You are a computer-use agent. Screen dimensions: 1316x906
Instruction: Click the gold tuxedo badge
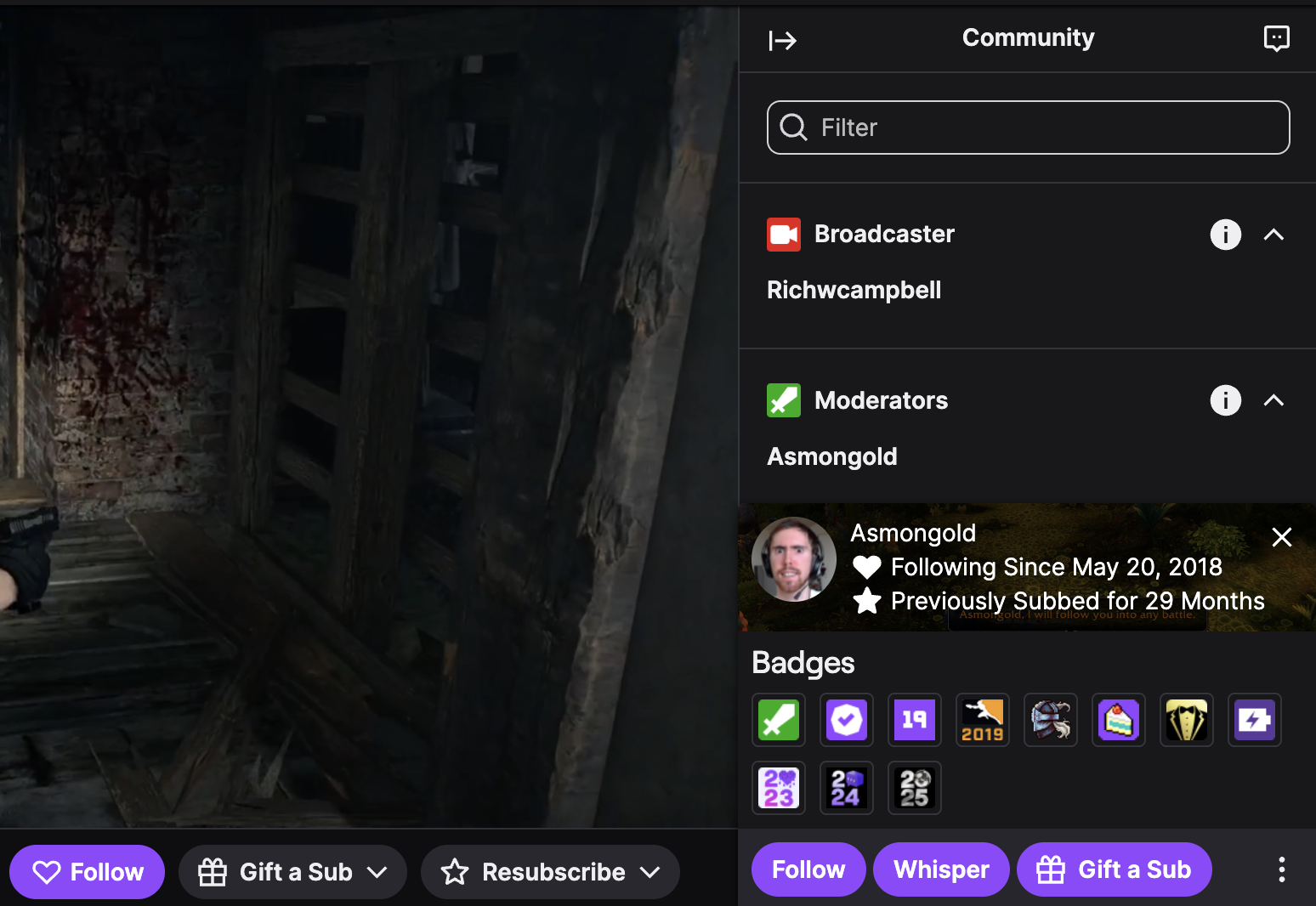click(x=1187, y=720)
